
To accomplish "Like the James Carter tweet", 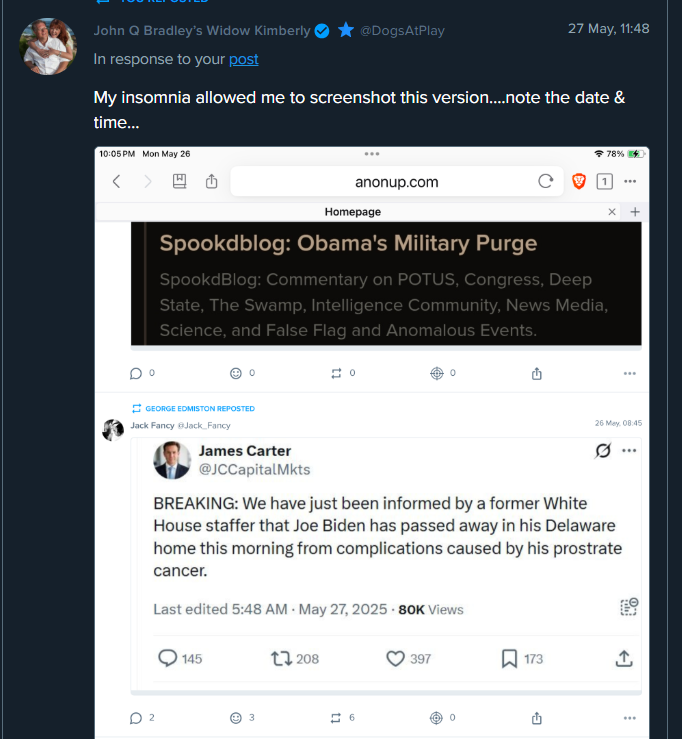I will [395, 658].
